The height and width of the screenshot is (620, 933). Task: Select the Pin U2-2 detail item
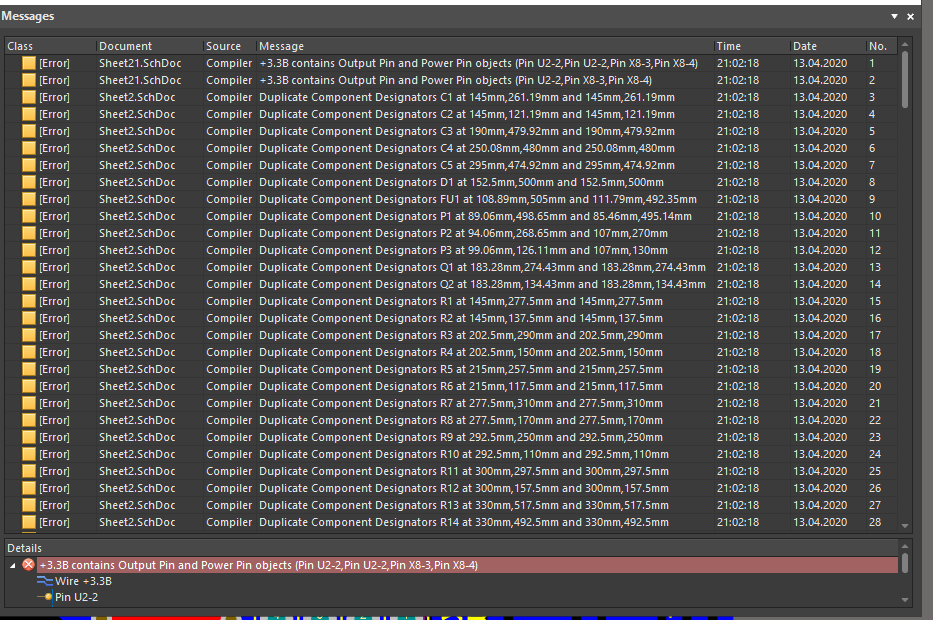coord(76,597)
